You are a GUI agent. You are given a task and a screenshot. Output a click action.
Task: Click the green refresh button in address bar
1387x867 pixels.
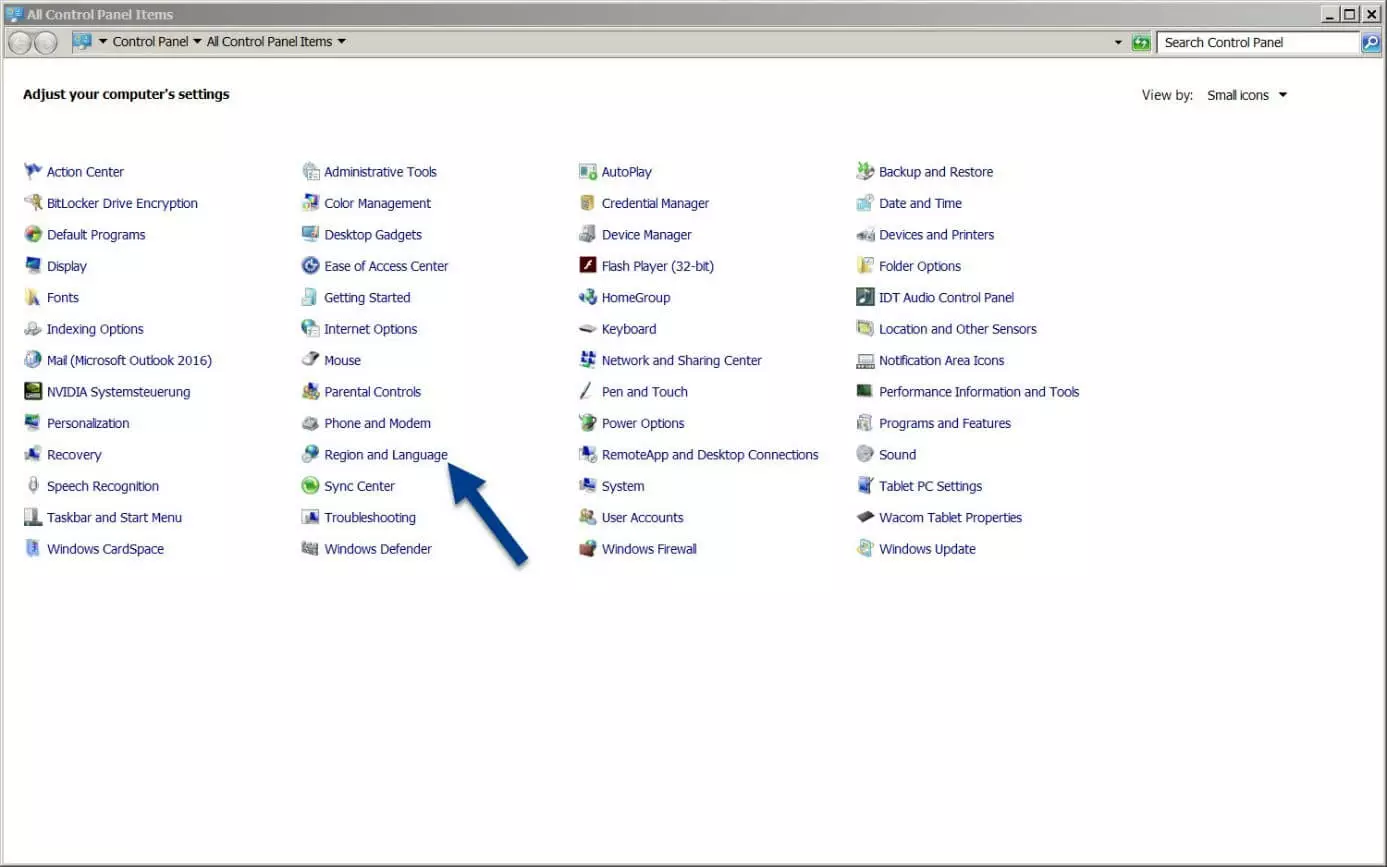[1141, 43]
